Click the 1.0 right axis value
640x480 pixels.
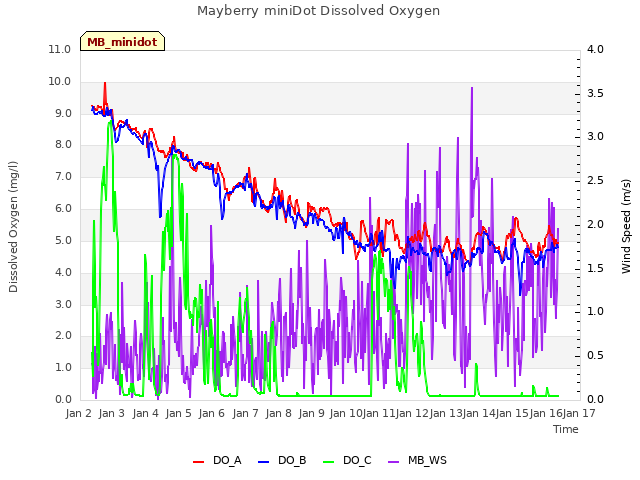tap(595, 312)
